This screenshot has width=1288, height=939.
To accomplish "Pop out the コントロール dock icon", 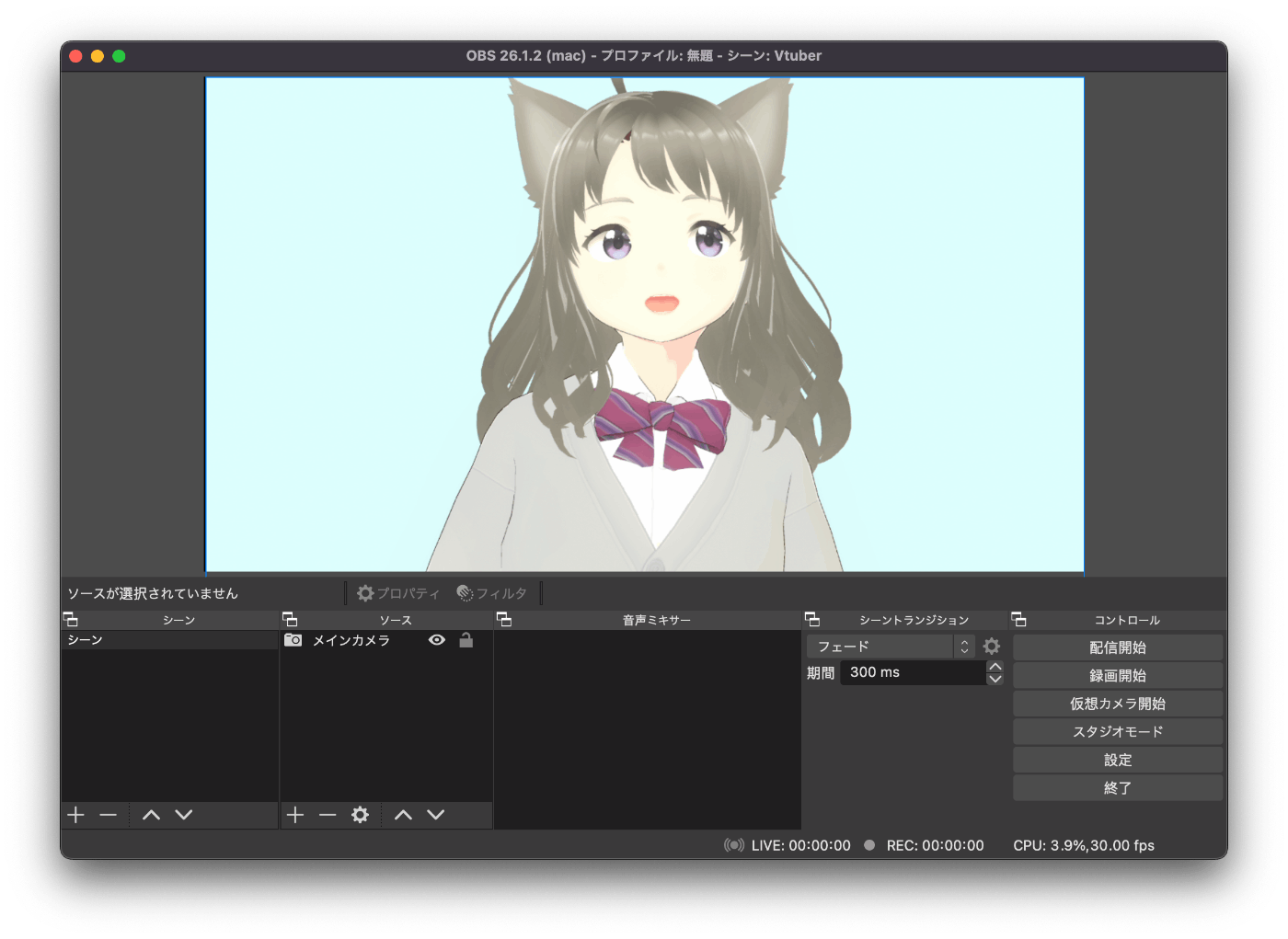I will [x=1019, y=620].
